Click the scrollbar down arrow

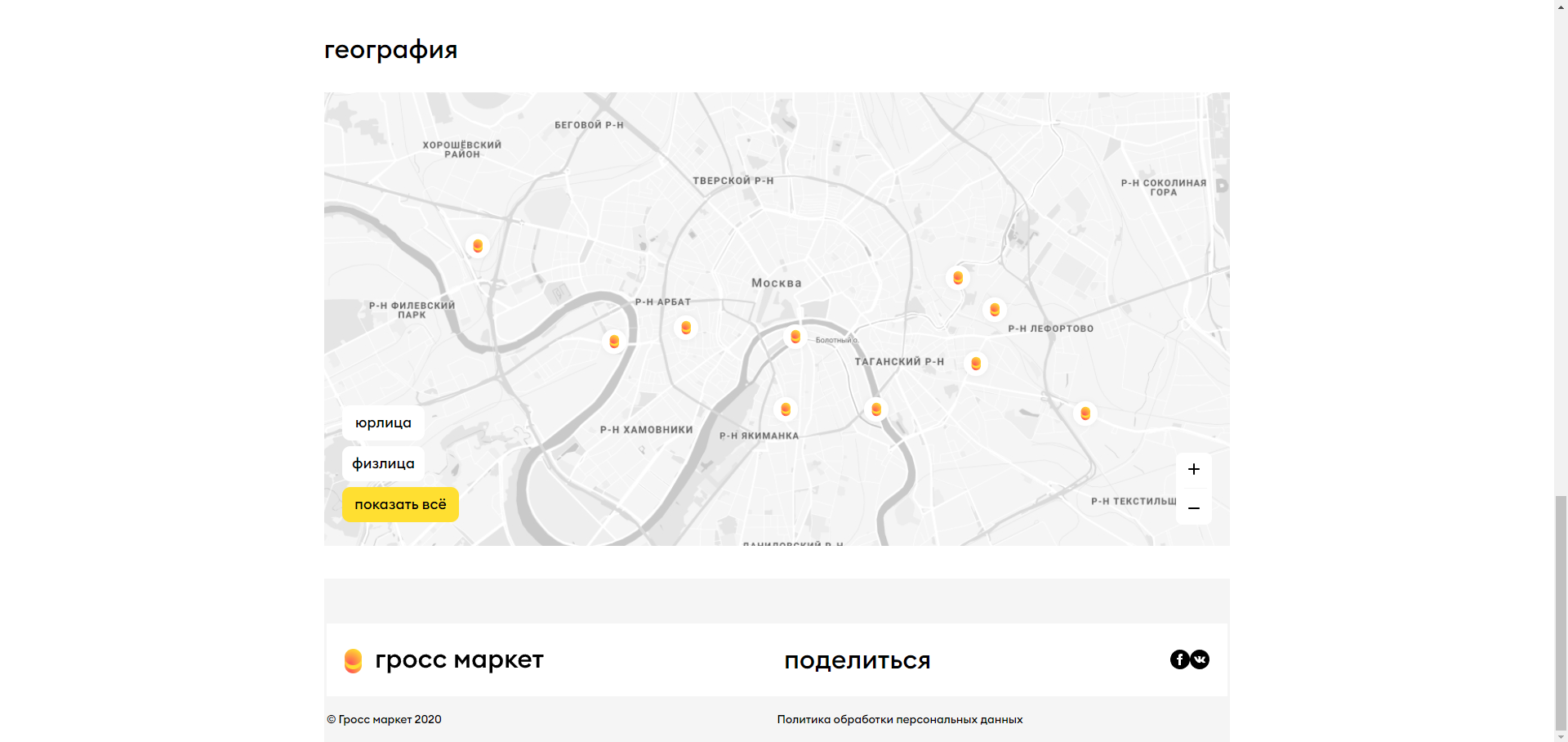click(x=1561, y=735)
